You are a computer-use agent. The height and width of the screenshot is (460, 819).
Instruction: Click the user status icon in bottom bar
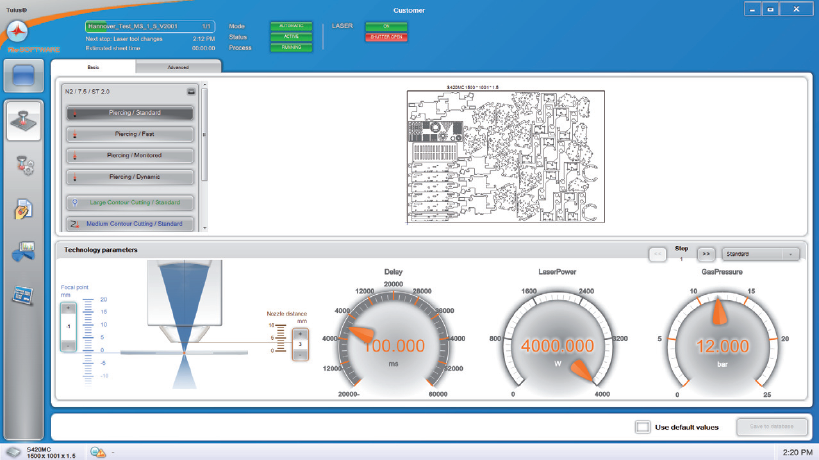point(100,452)
